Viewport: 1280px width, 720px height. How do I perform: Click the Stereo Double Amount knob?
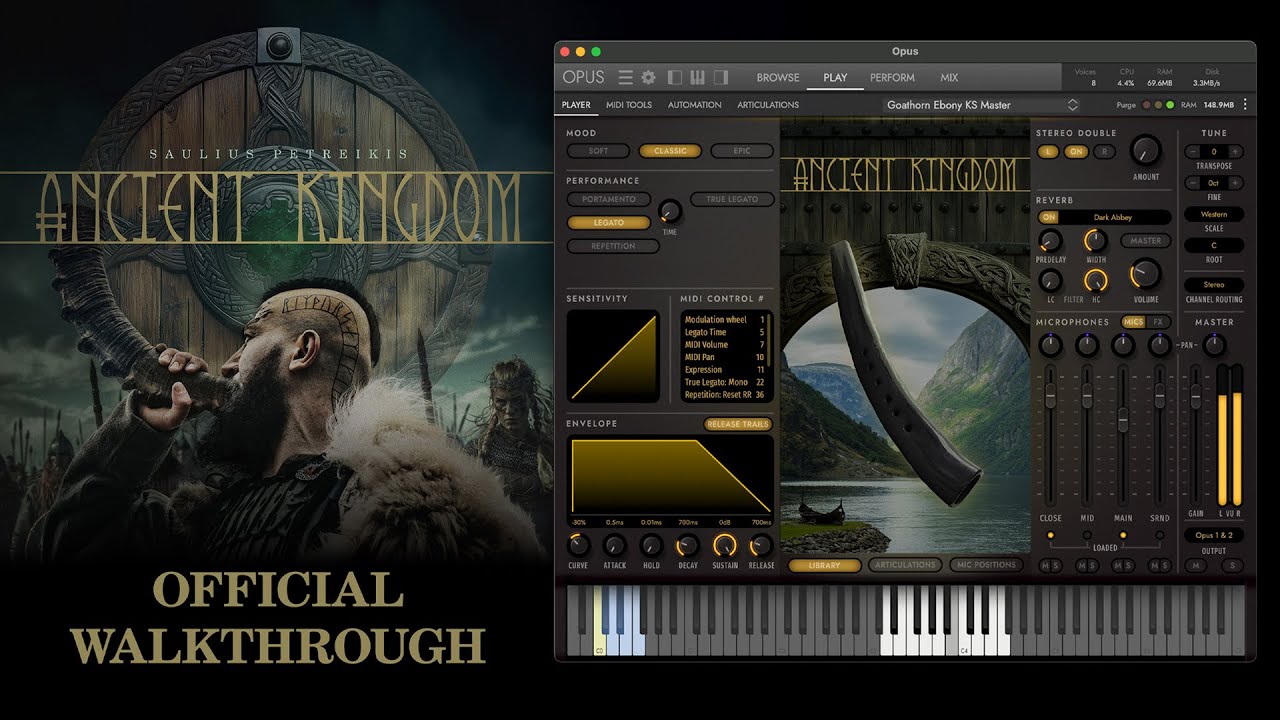pyautogui.click(x=1146, y=151)
